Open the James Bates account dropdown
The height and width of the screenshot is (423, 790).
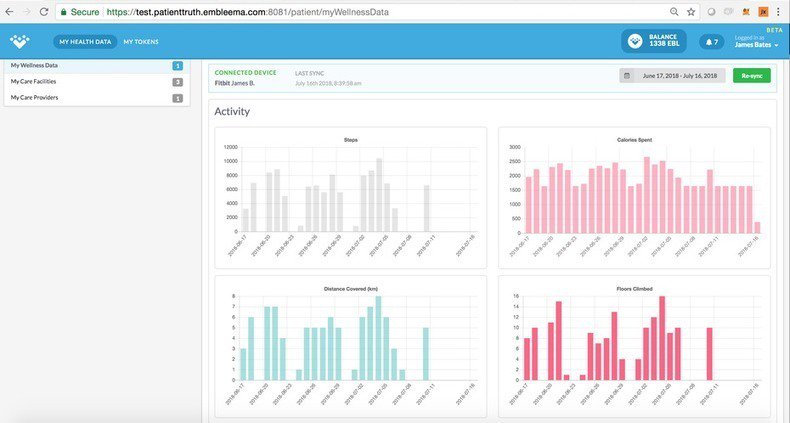[x=756, y=44]
